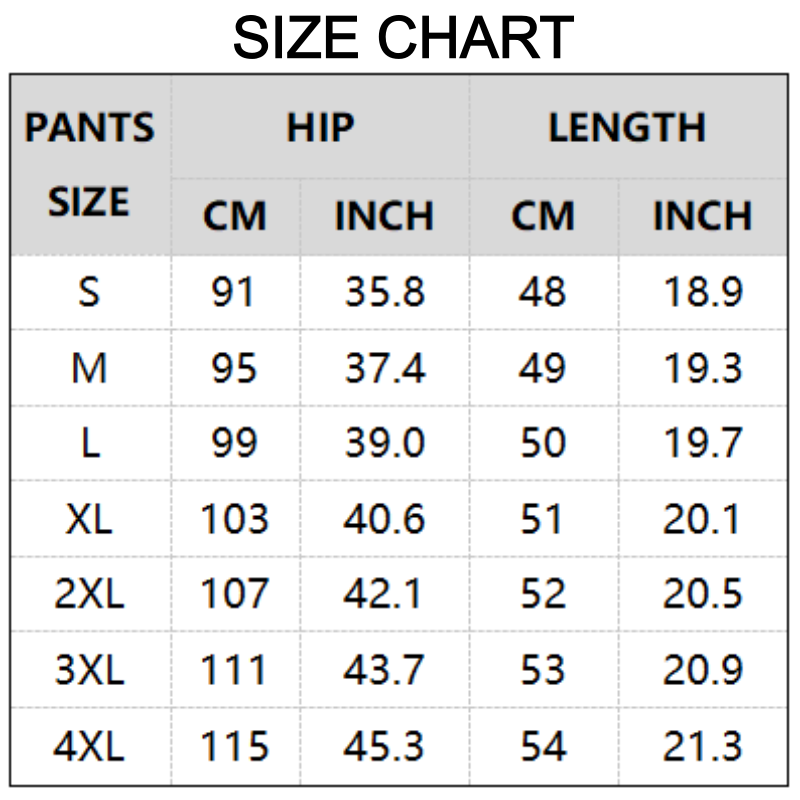Click the 39.0 hip inch cell

point(385,443)
